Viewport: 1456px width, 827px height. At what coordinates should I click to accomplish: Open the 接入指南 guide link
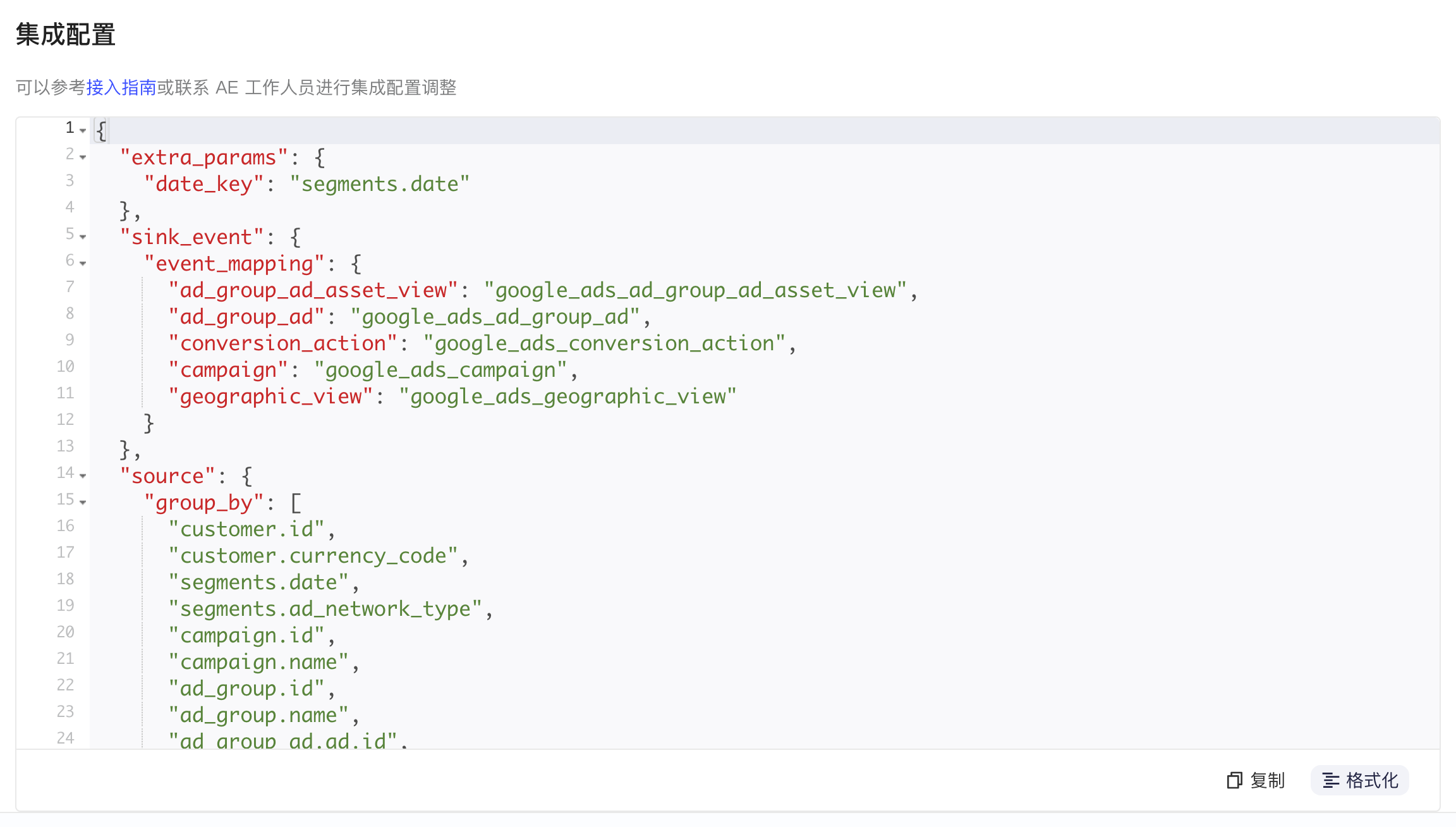[x=121, y=87]
